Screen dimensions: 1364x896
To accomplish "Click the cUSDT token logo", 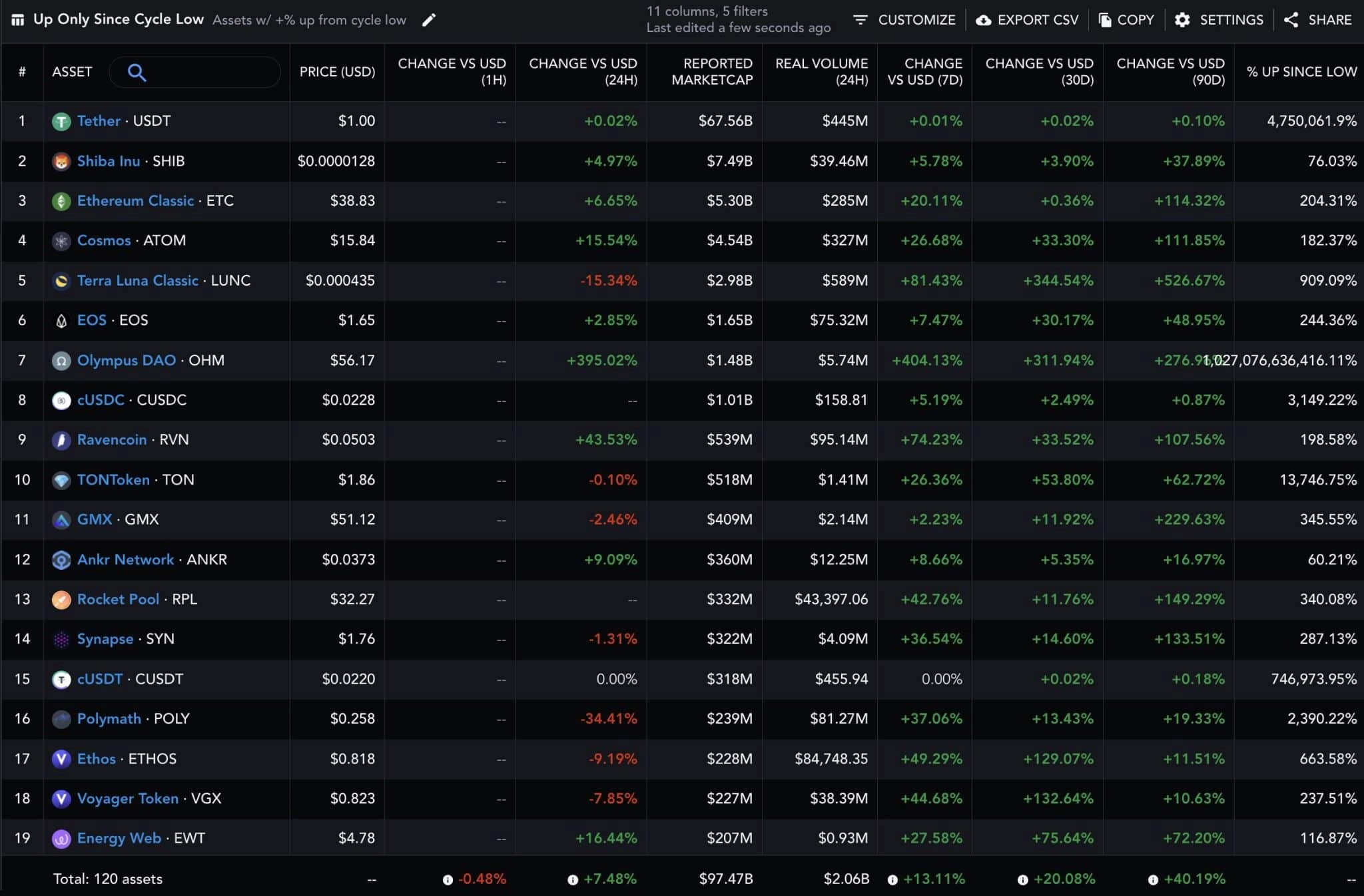I will click(x=61, y=679).
